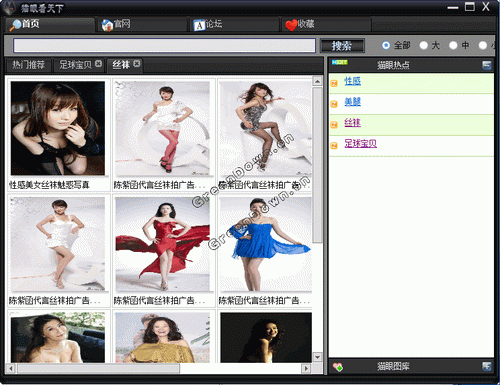Open thumbnail of woman in red flowing dress
Image resolution: width=500 pixels, height=385 pixels.
click(x=162, y=244)
